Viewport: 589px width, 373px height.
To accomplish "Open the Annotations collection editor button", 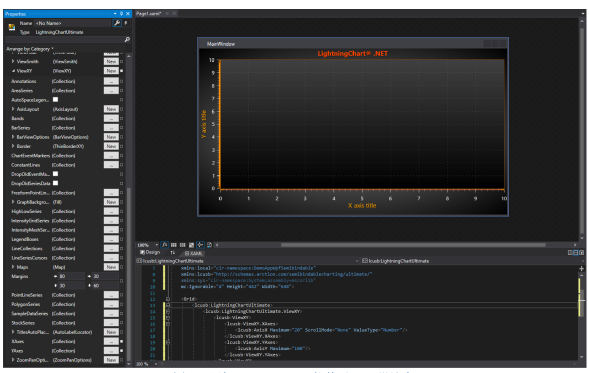I will (x=111, y=81).
